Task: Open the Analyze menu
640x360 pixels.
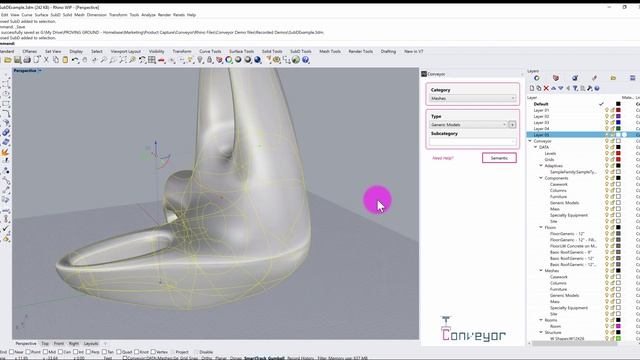Action: tap(148, 15)
